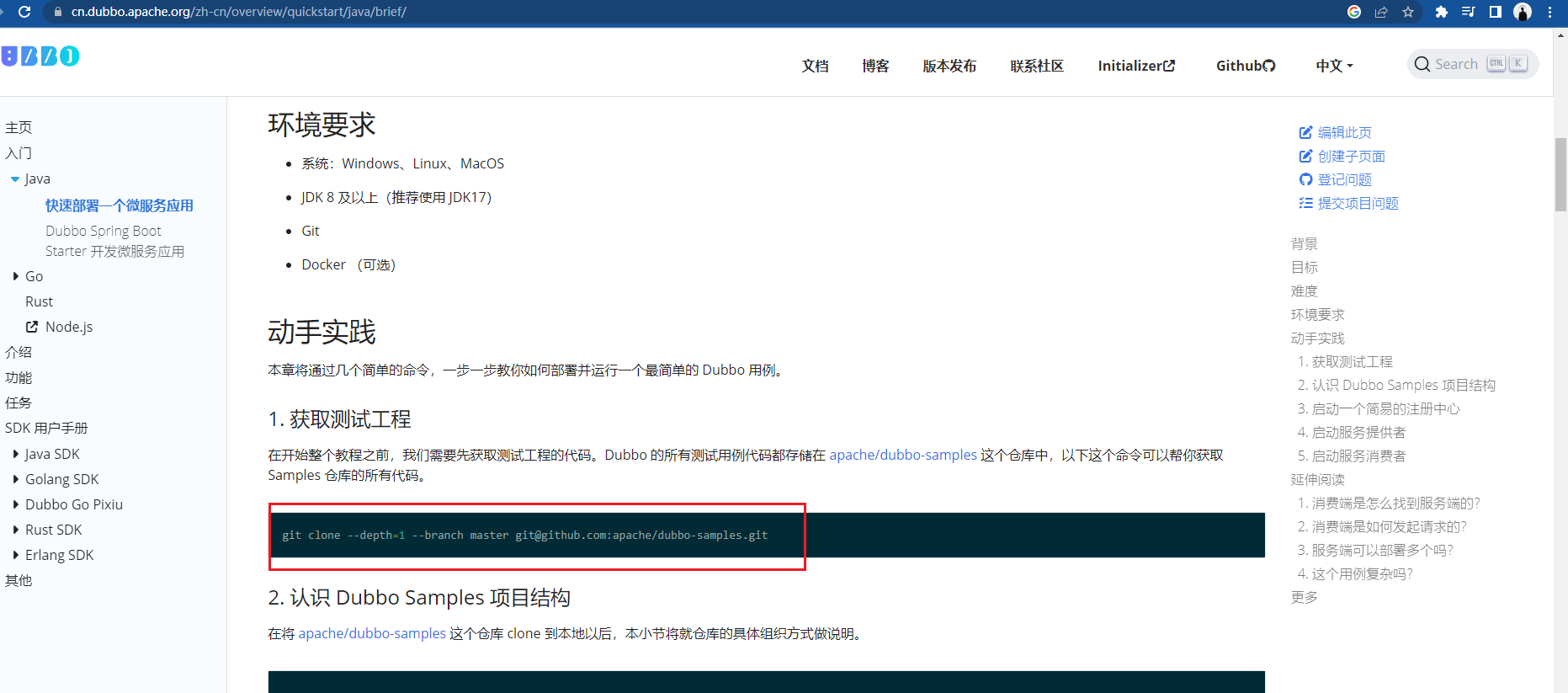Jump to 环境要求 in the table of contents
The height and width of the screenshot is (693, 1568).
tap(1318, 314)
